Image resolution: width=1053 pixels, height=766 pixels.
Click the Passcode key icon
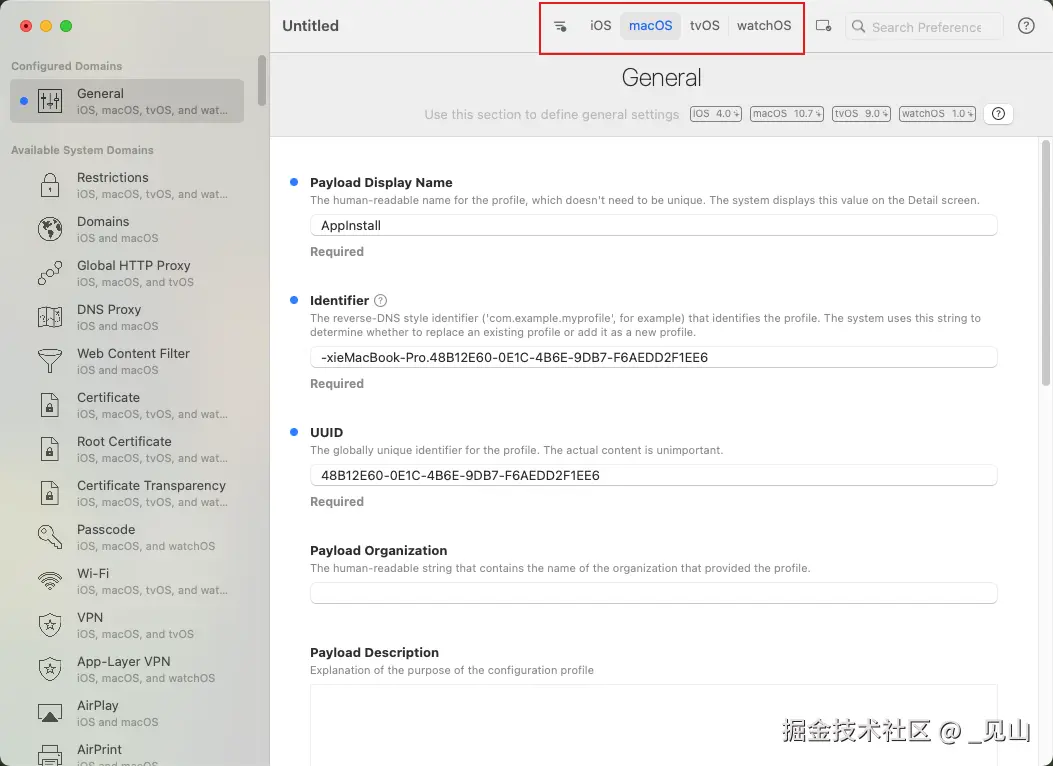tap(50, 537)
